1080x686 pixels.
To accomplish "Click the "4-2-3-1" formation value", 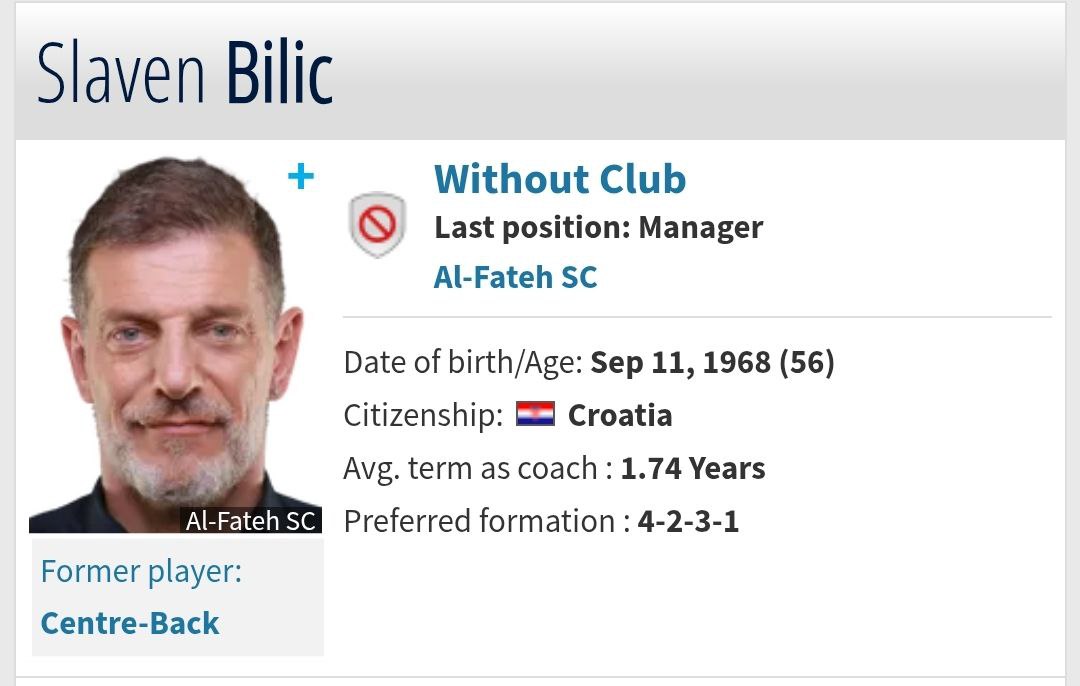I will [688, 521].
